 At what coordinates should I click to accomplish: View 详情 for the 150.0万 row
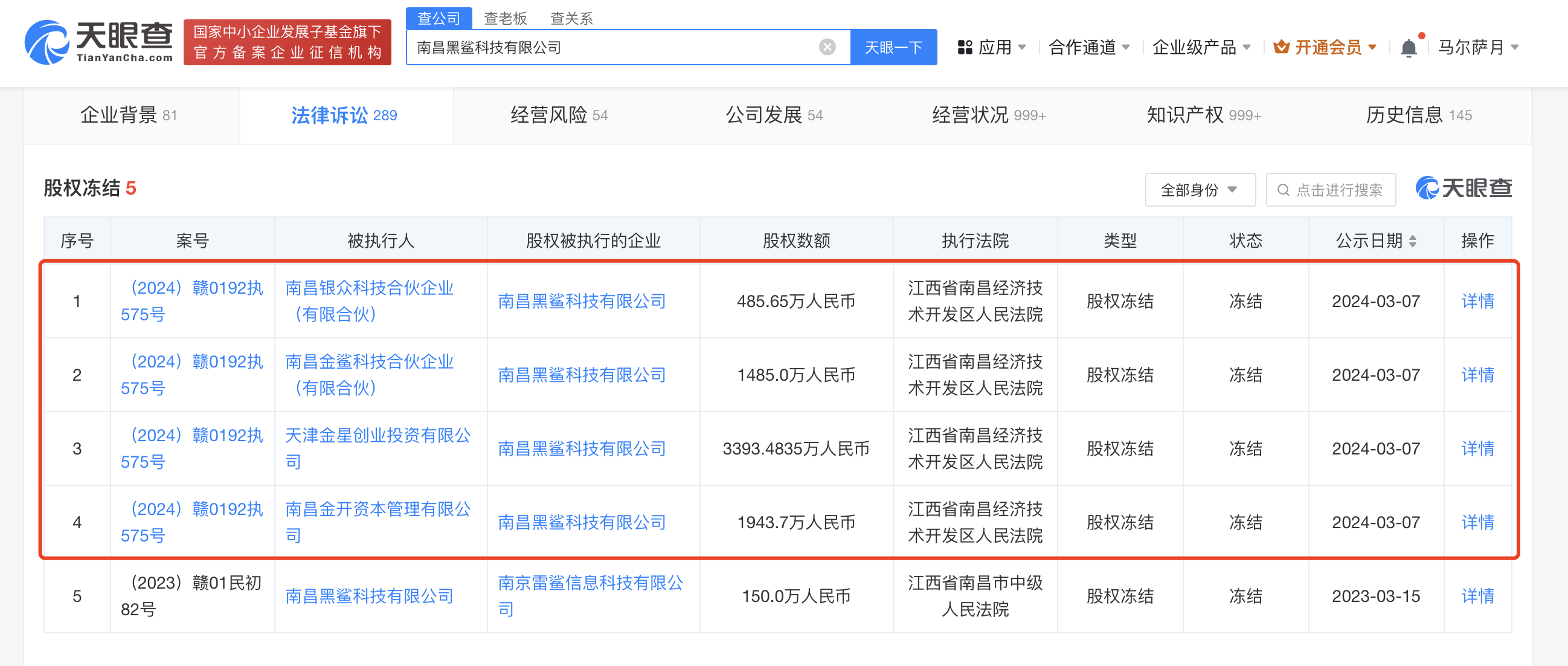[1477, 595]
